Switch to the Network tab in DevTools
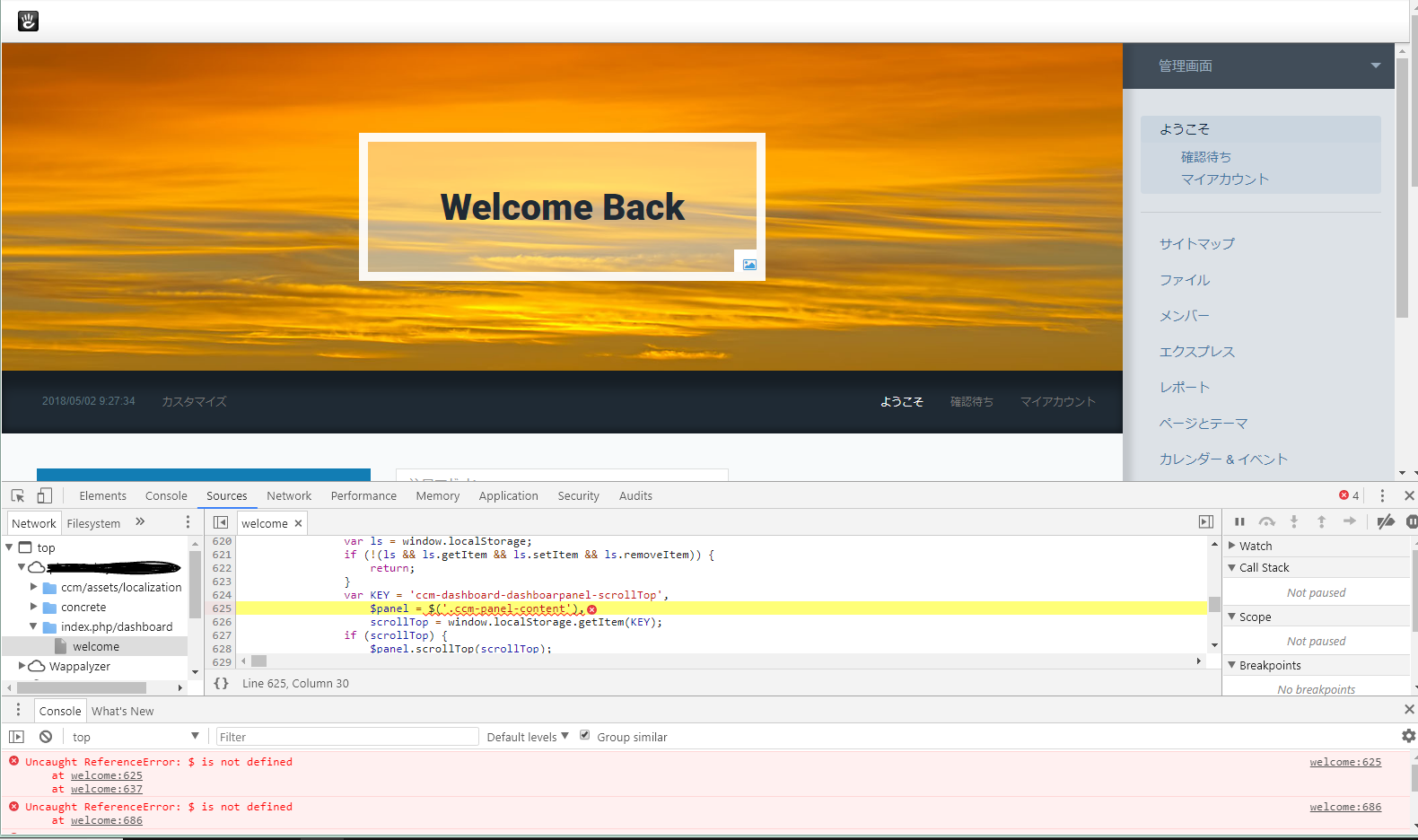The height and width of the screenshot is (840, 1418). coord(289,495)
